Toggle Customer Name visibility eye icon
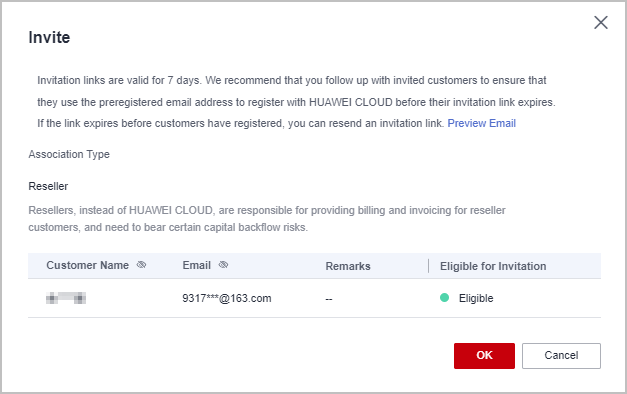The height and width of the screenshot is (394, 627). point(142,265)
